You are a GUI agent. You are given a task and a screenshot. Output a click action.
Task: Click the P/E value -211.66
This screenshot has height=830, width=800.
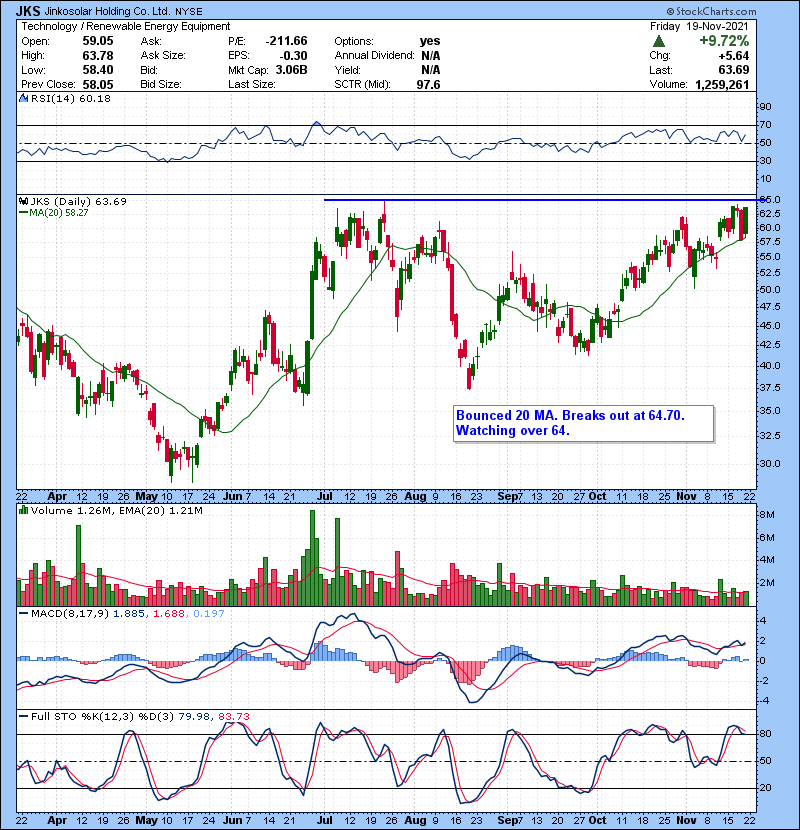click(x=286, y=41)
